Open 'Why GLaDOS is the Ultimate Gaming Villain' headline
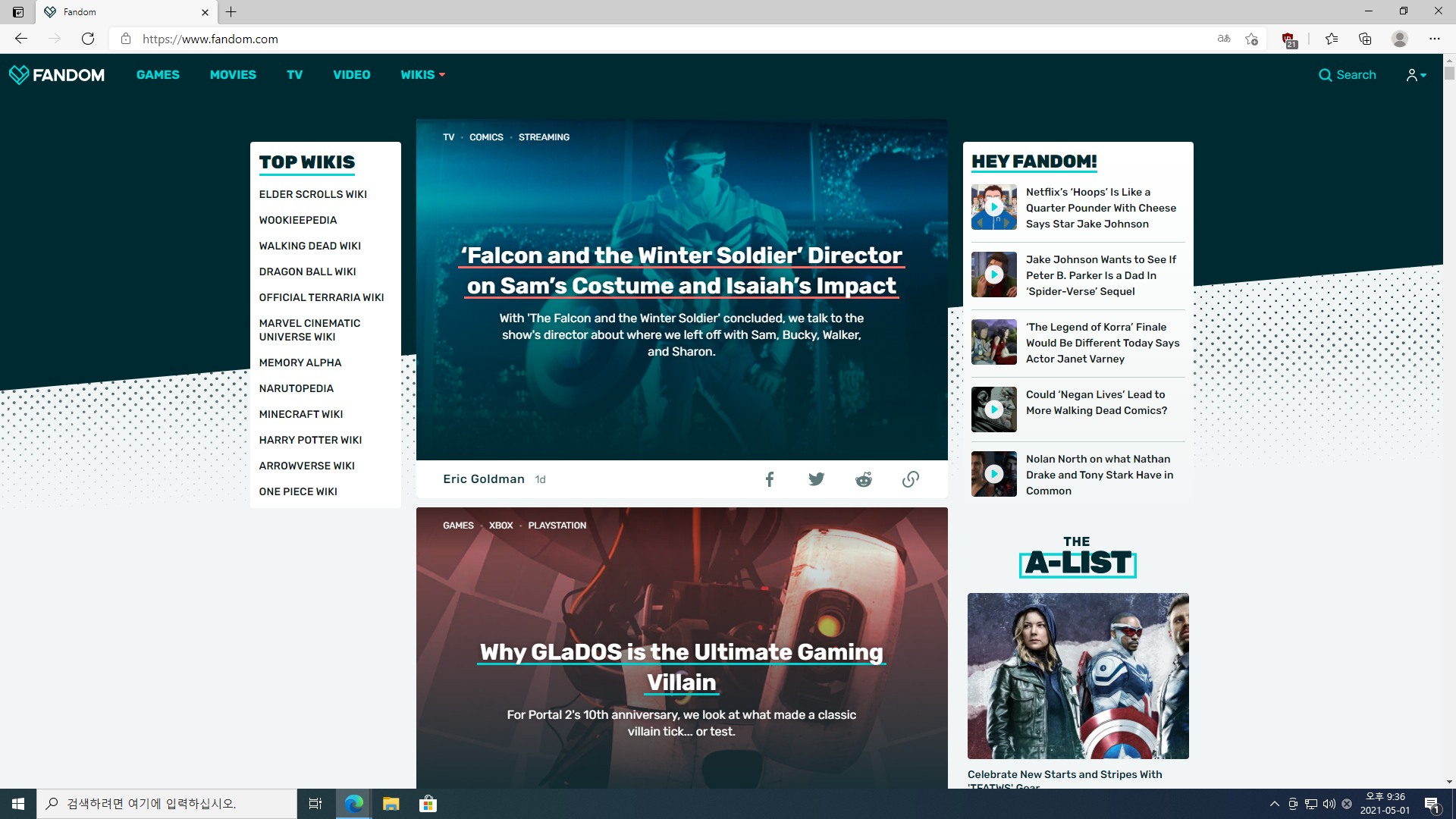Viewport: 1456px width, 819px height. coord(682,667)
